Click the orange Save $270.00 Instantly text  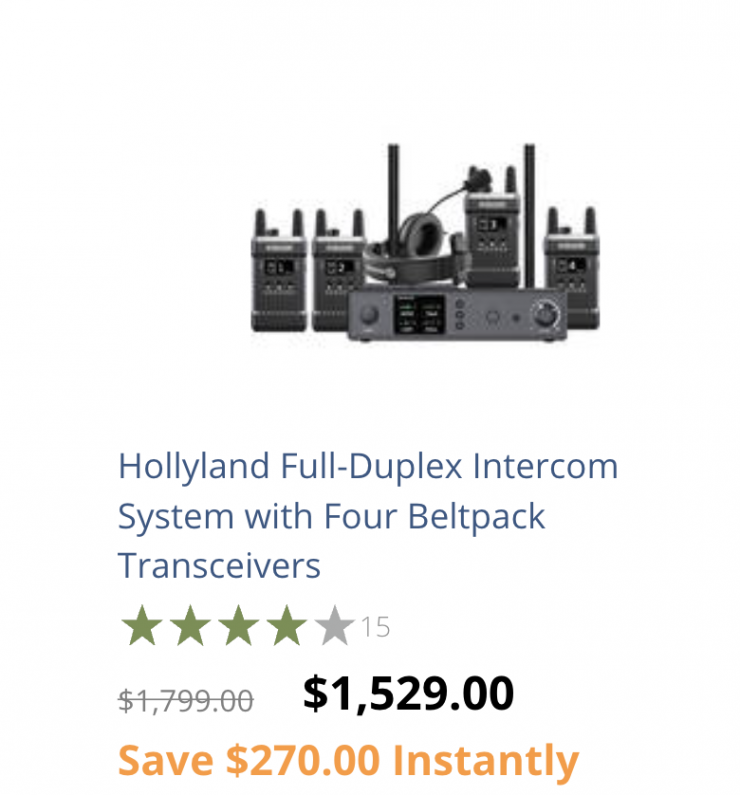click(x=348, y=761)
